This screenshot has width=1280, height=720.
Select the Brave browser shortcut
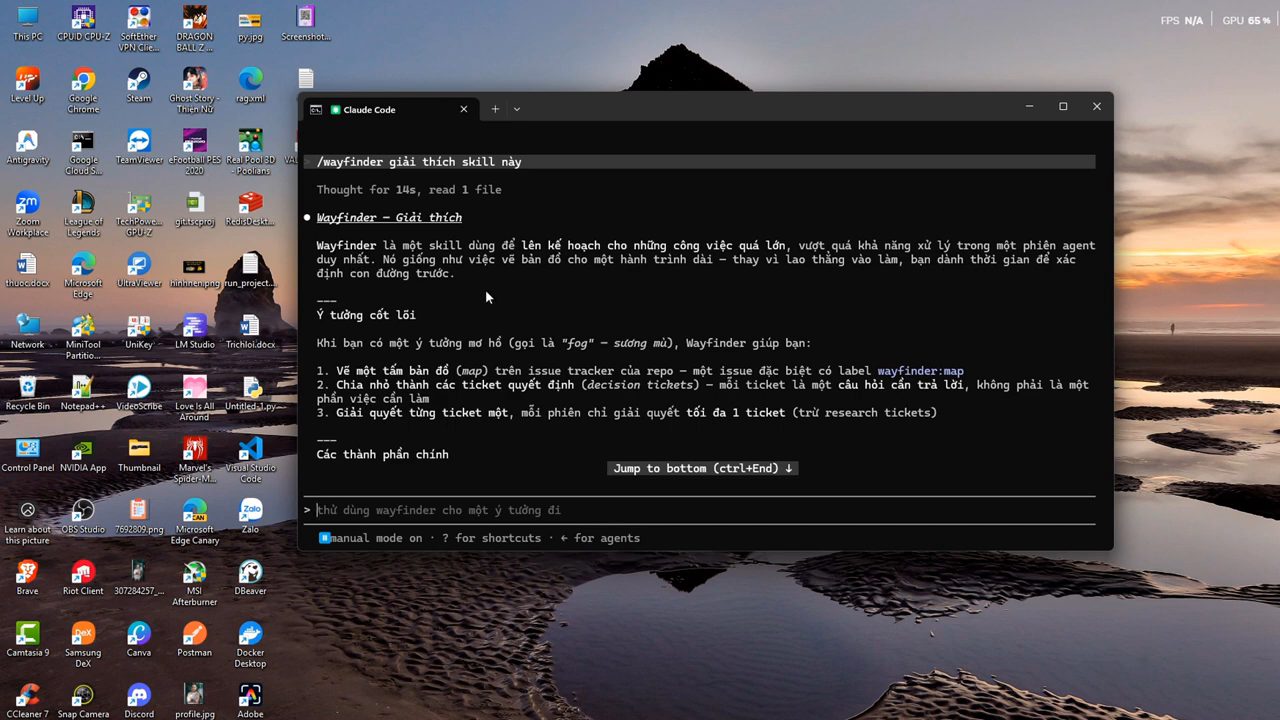coord(27,578)
